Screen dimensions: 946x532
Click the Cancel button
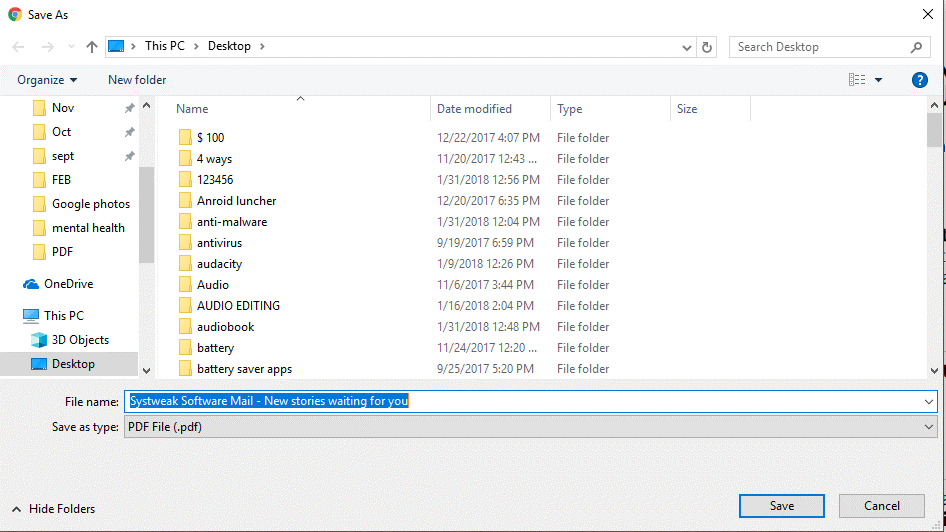881,506
